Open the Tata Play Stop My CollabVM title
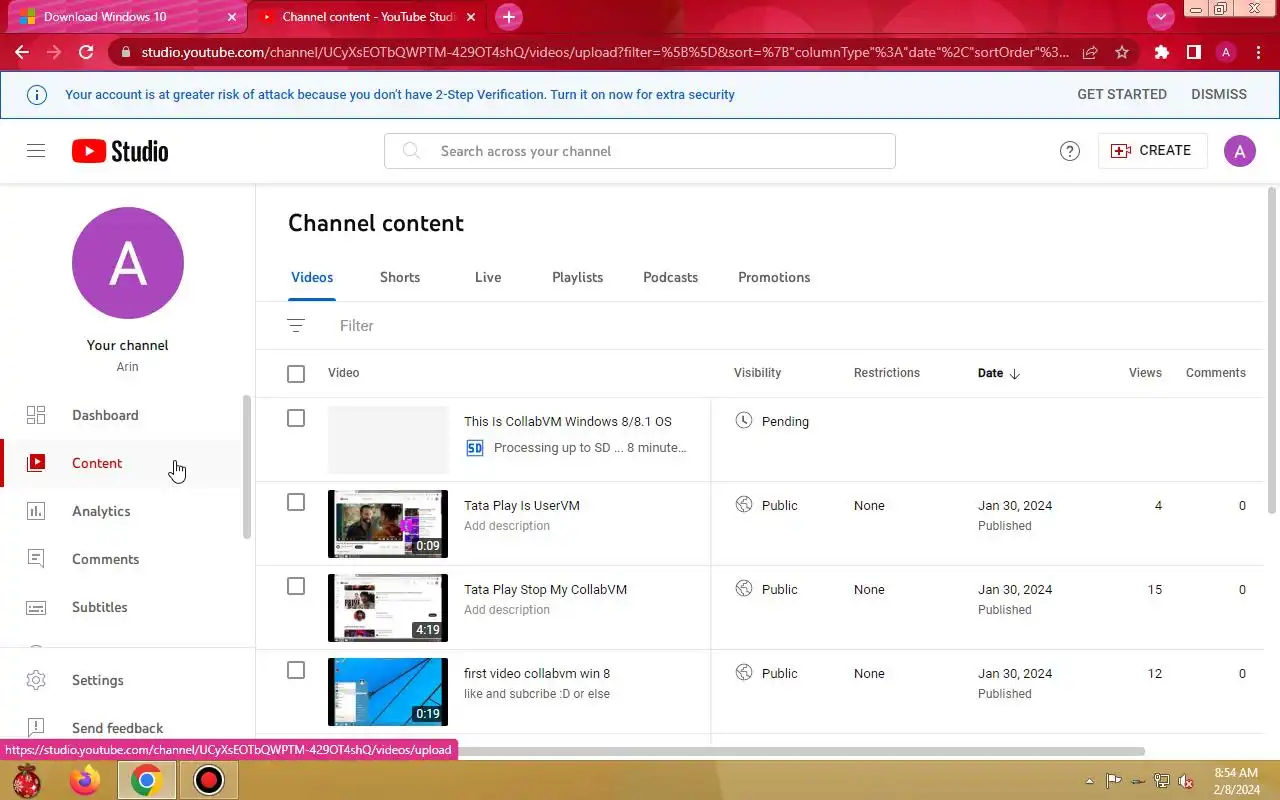Viewport: 1280px width, 800px height. coord(545,589)
